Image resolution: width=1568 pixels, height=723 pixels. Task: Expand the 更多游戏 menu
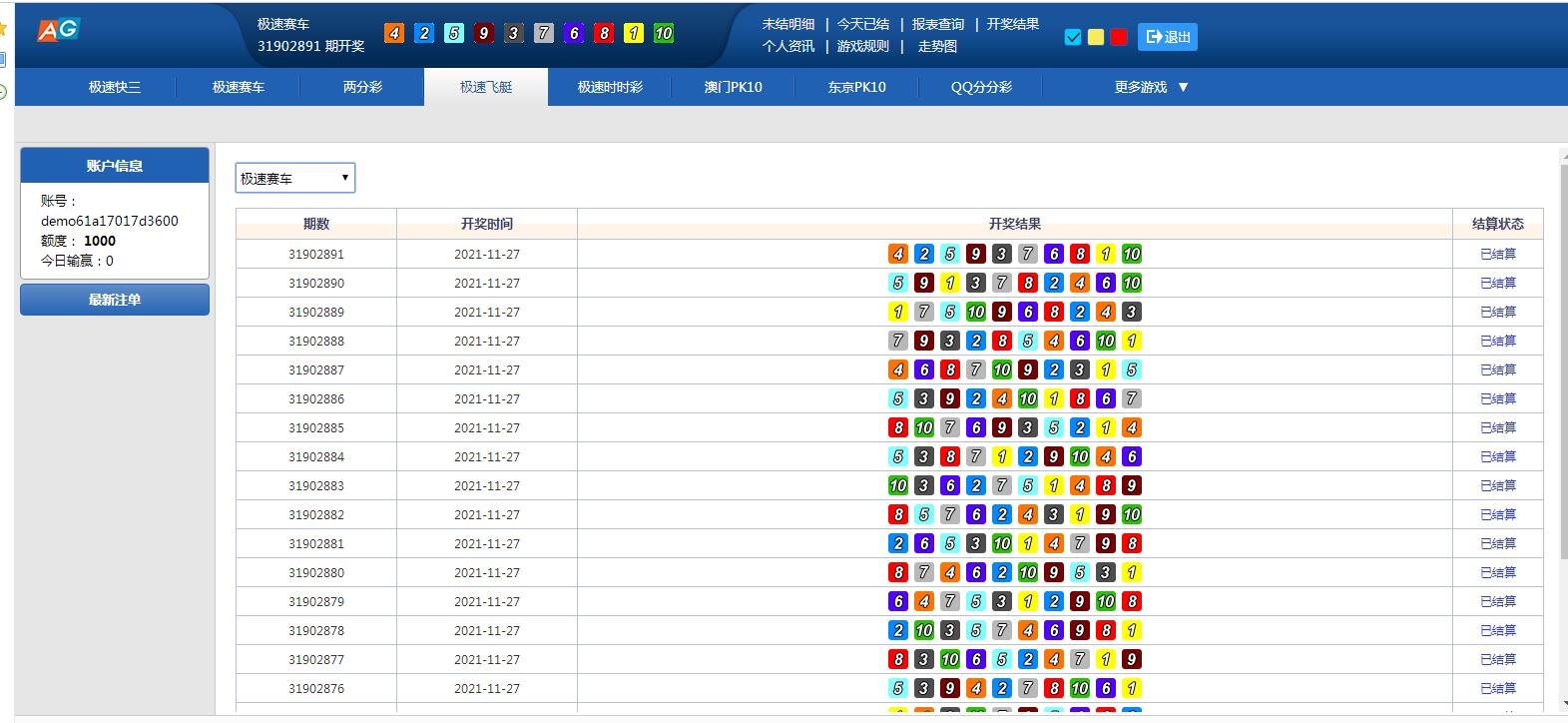click(1151, 87)
